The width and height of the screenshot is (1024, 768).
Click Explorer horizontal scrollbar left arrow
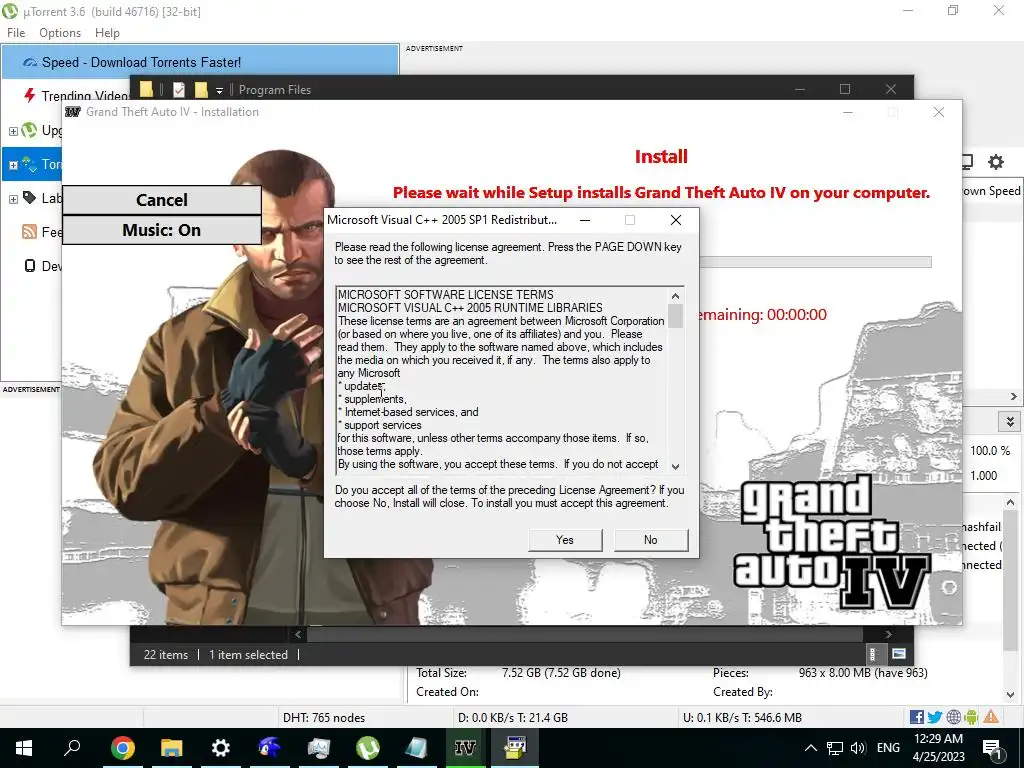tap(298, 634)
